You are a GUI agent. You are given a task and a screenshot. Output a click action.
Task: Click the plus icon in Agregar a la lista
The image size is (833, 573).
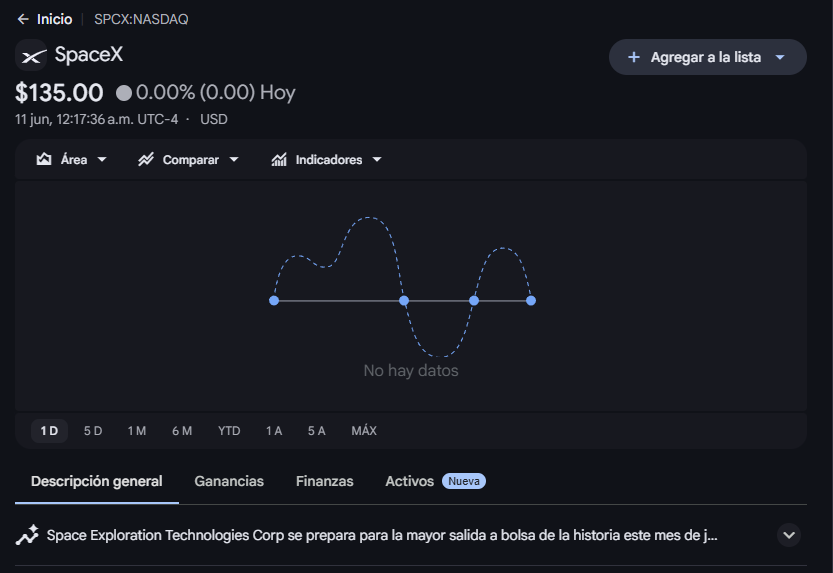[633, 57]
